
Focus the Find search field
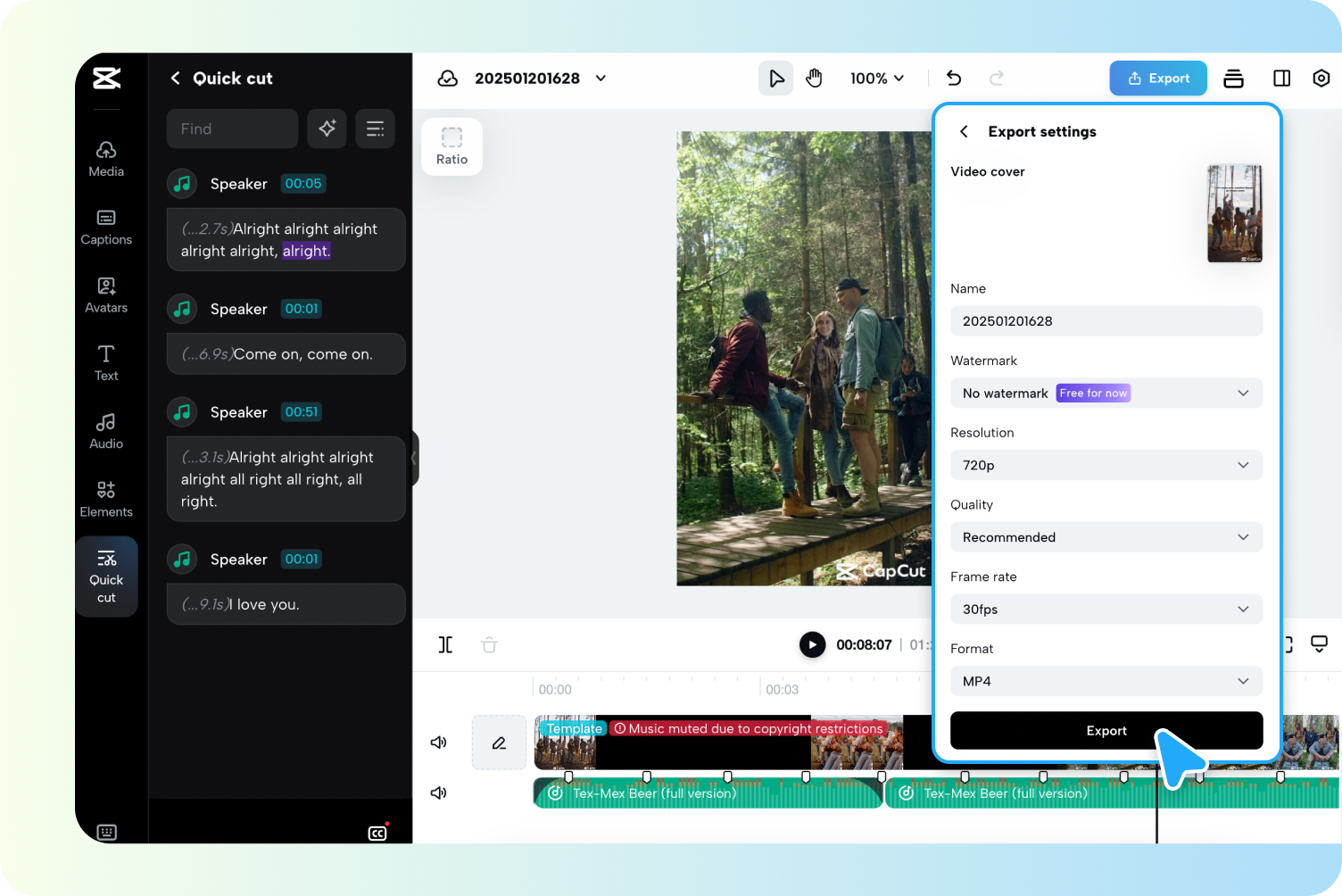click(232, 129)
